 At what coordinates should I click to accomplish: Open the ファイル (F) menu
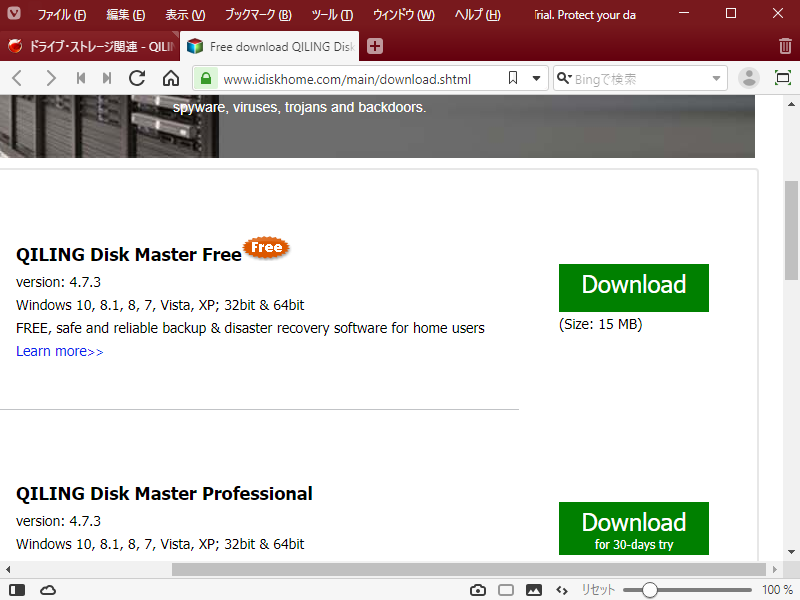[62, 15]
